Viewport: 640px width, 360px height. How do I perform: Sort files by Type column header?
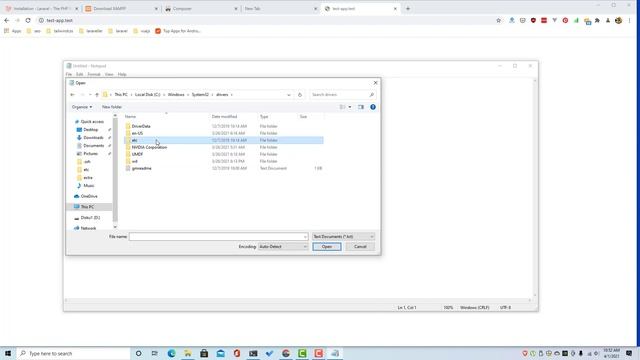click(x=264, y=117)
